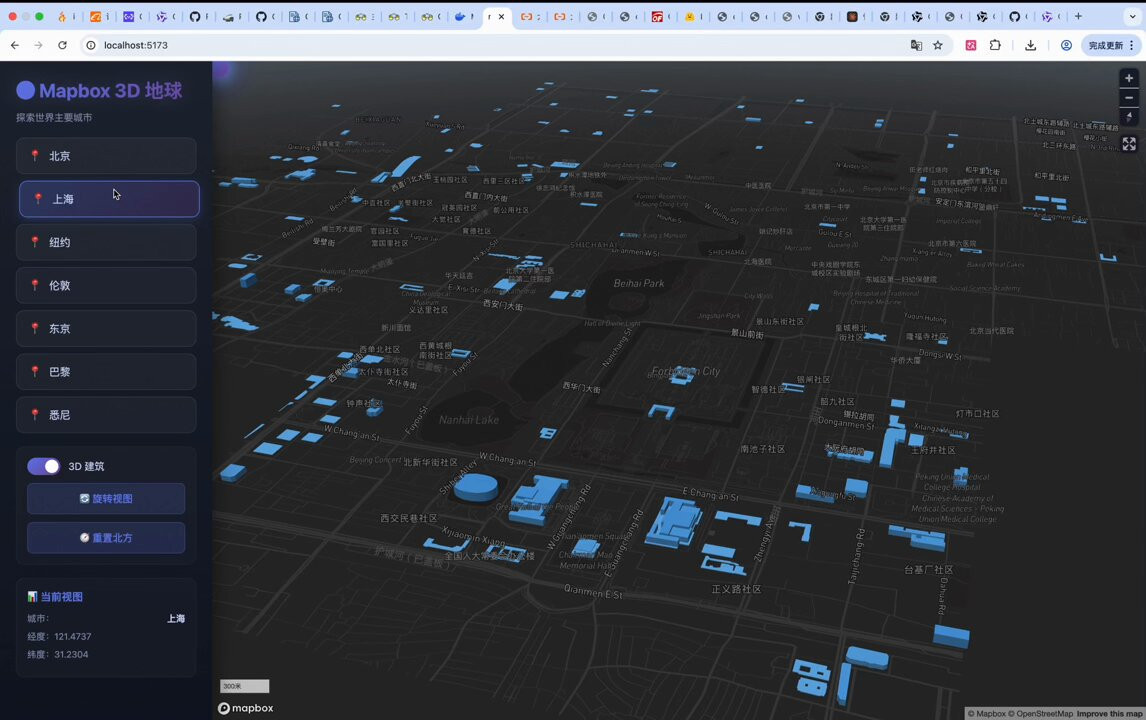
Task: Click the longitude value 121.4737
Action: click(72, 637)
